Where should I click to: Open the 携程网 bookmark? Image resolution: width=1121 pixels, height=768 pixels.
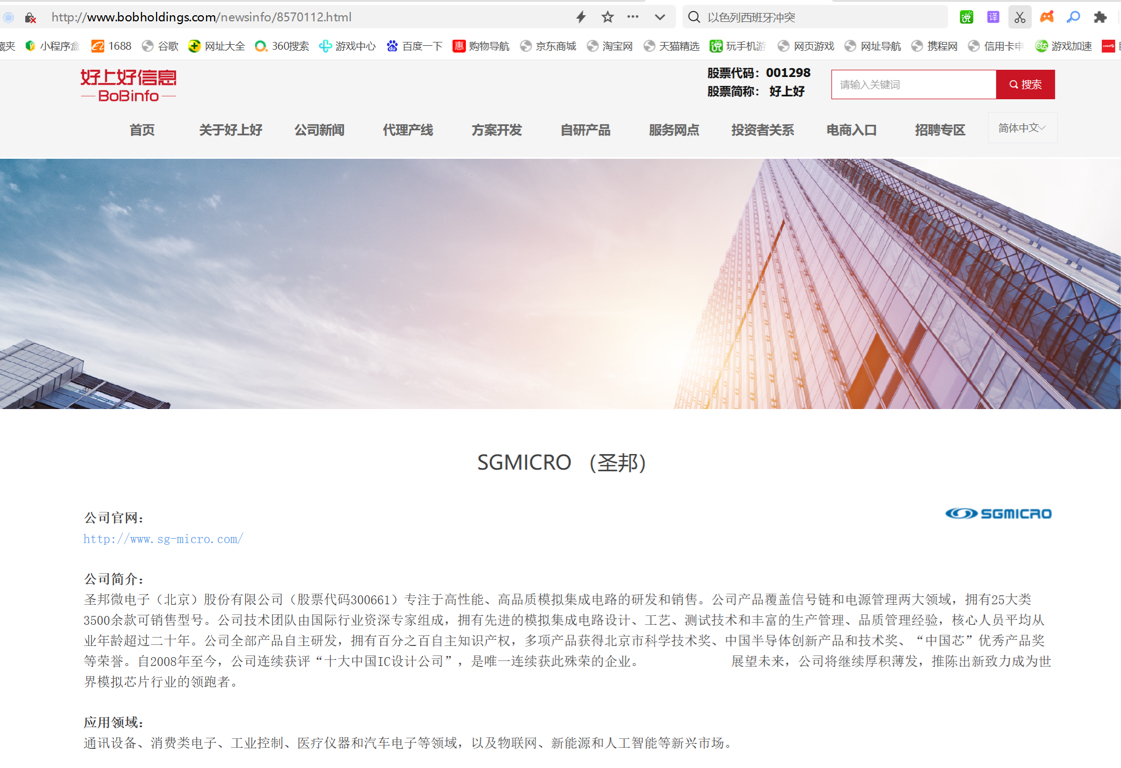click(934, 46)
